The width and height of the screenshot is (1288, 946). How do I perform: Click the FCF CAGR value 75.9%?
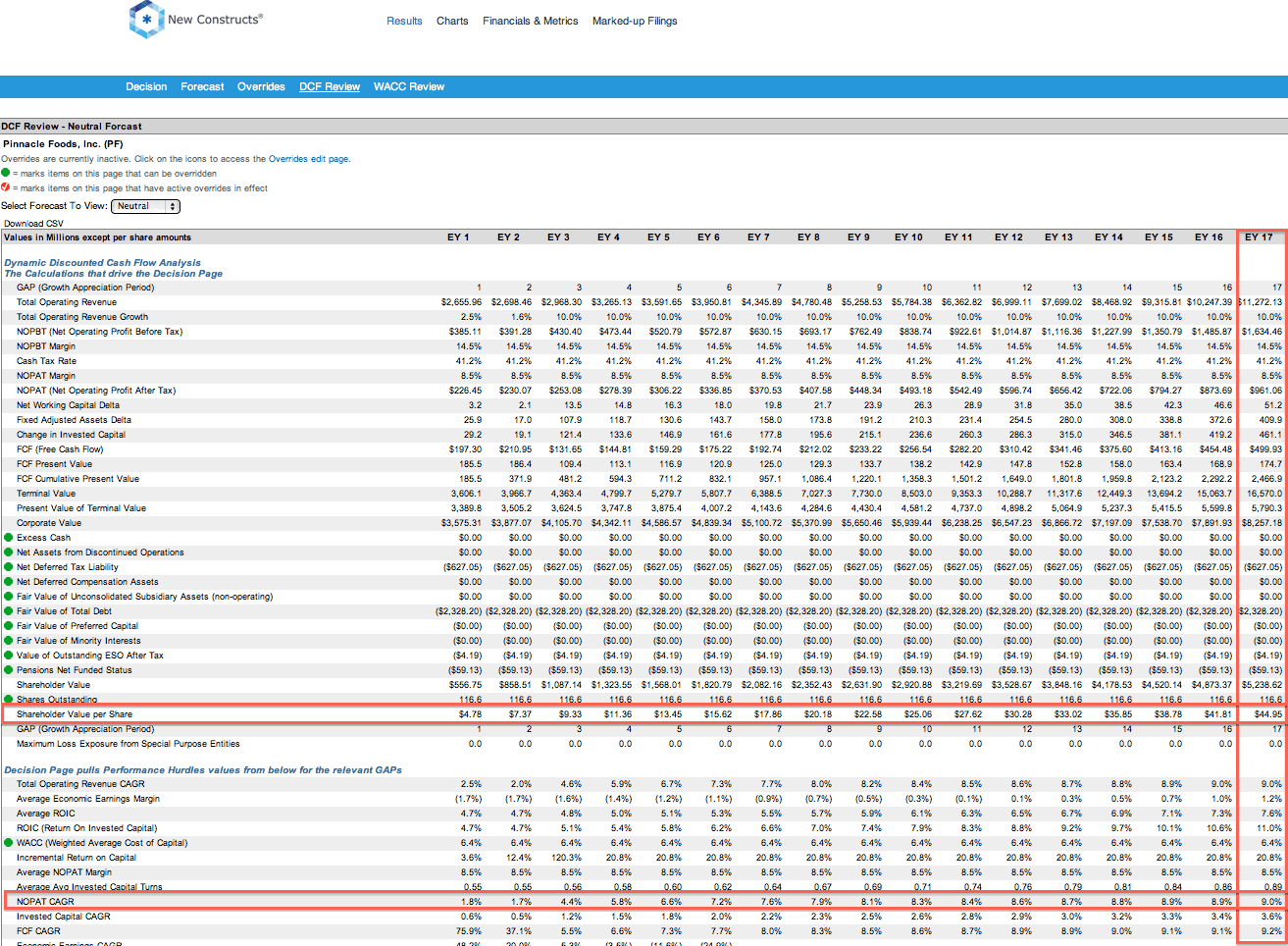[x=469, y=931]
